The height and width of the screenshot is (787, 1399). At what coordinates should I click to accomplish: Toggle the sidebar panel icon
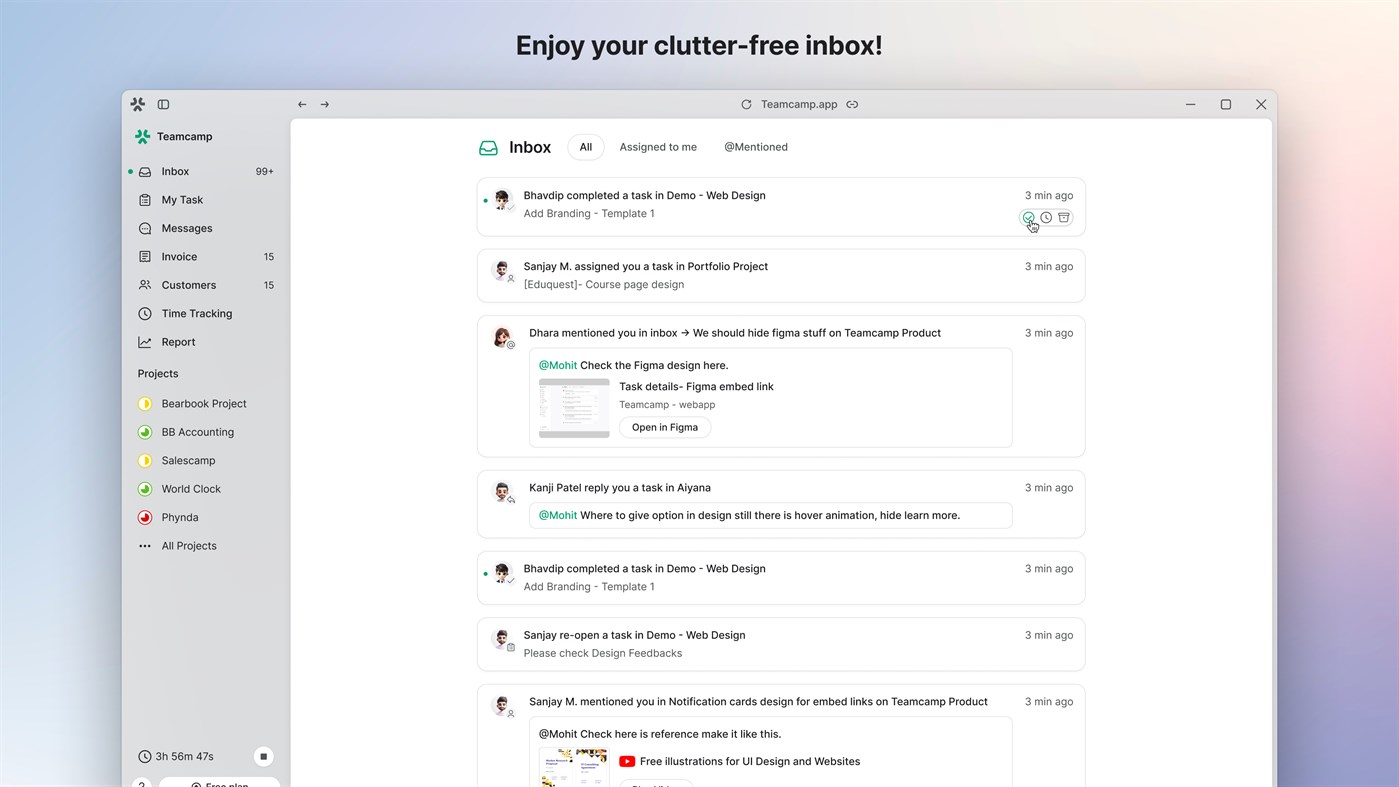pyautogui.click(x=163, y=104)
